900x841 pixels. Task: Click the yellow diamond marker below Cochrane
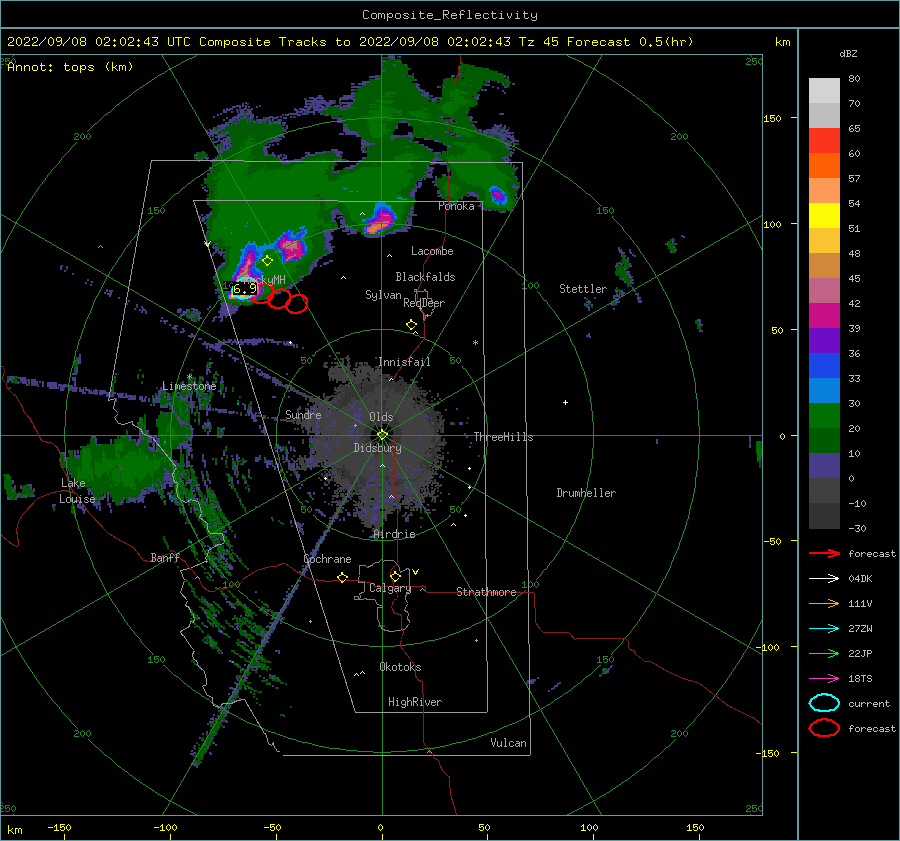(343, 577)
